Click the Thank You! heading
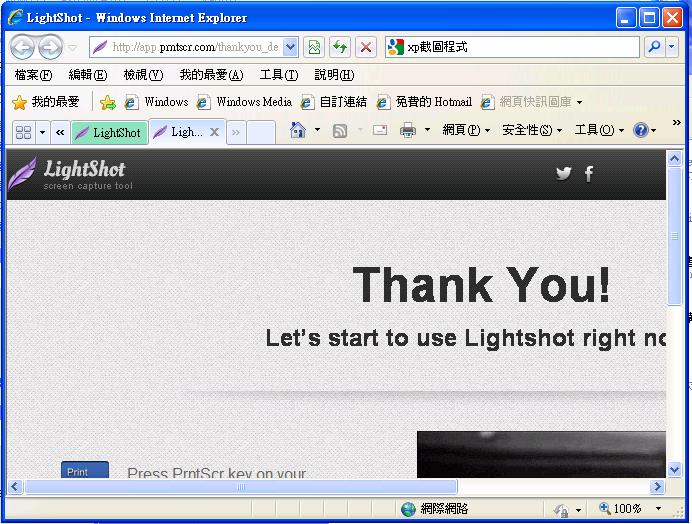The height and width of the screenshot is (524, 692). (481, 285)
